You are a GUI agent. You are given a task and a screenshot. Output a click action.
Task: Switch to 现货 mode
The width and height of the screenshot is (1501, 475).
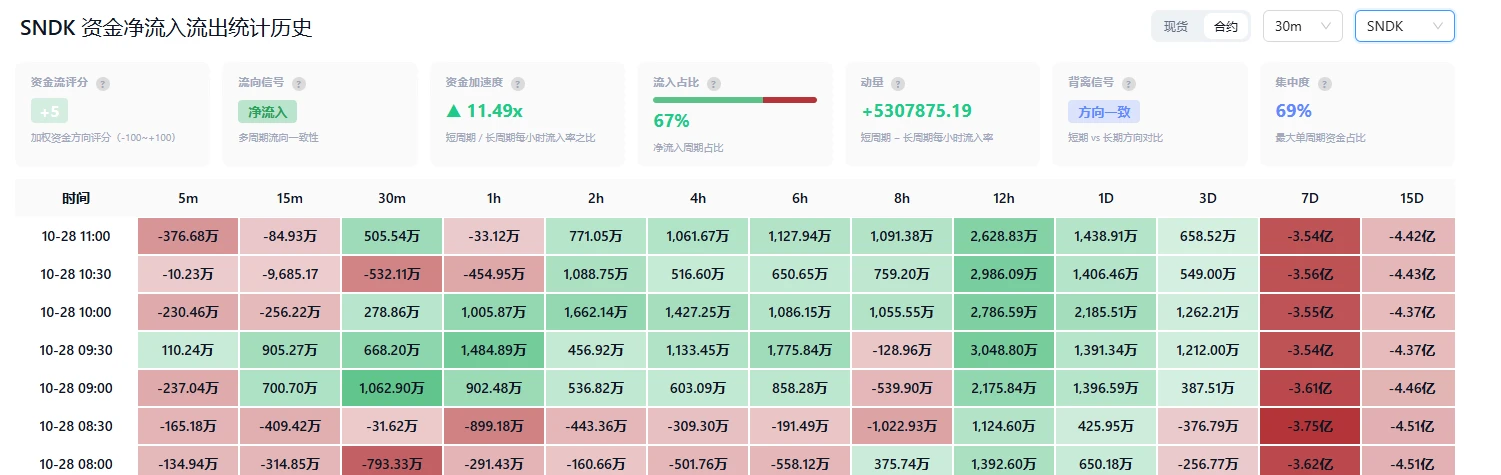click(x=1177, y=27)
